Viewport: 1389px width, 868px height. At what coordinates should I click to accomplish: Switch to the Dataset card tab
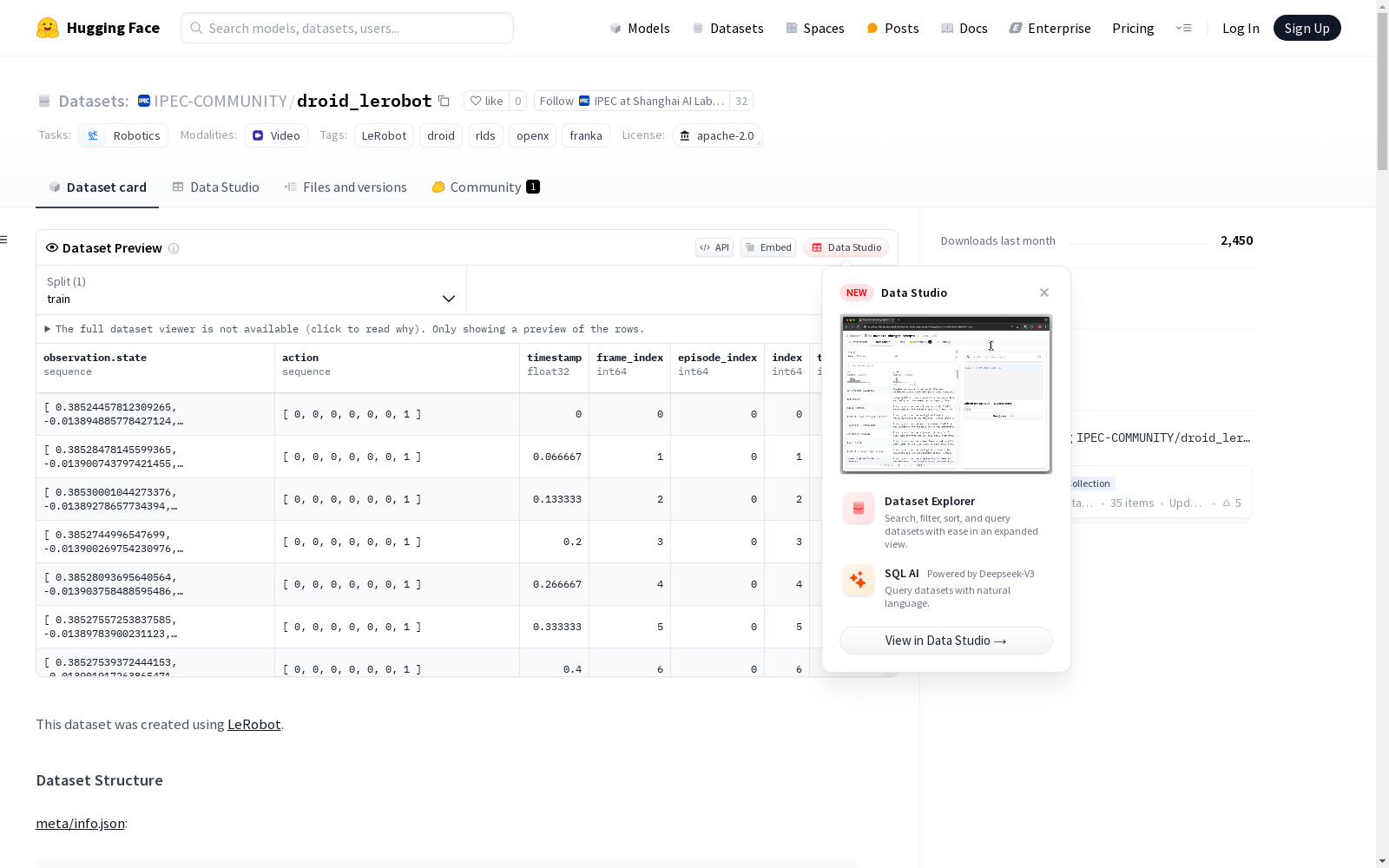tap(97, 187)
